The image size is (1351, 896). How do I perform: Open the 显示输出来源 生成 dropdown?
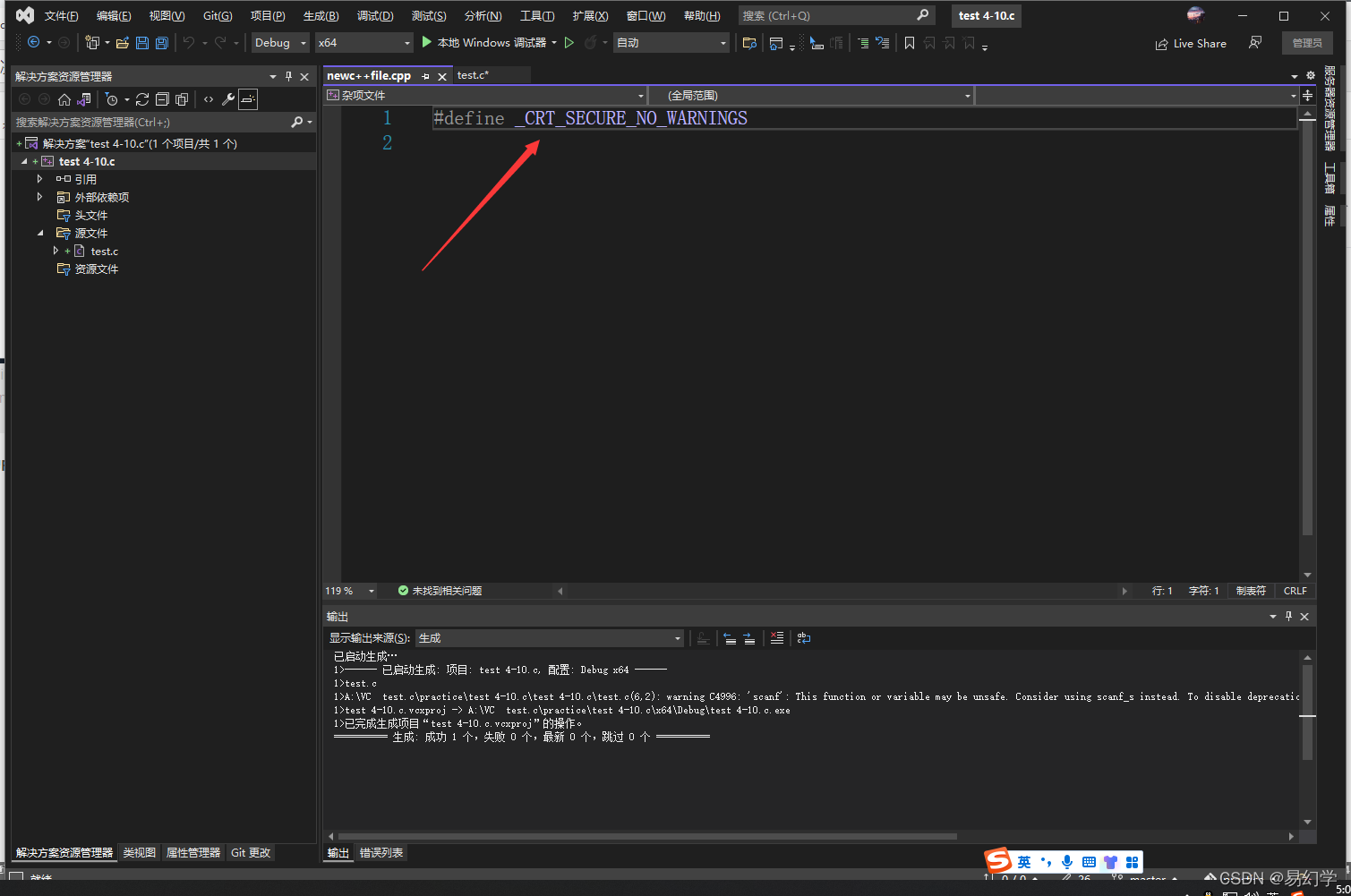550,638
